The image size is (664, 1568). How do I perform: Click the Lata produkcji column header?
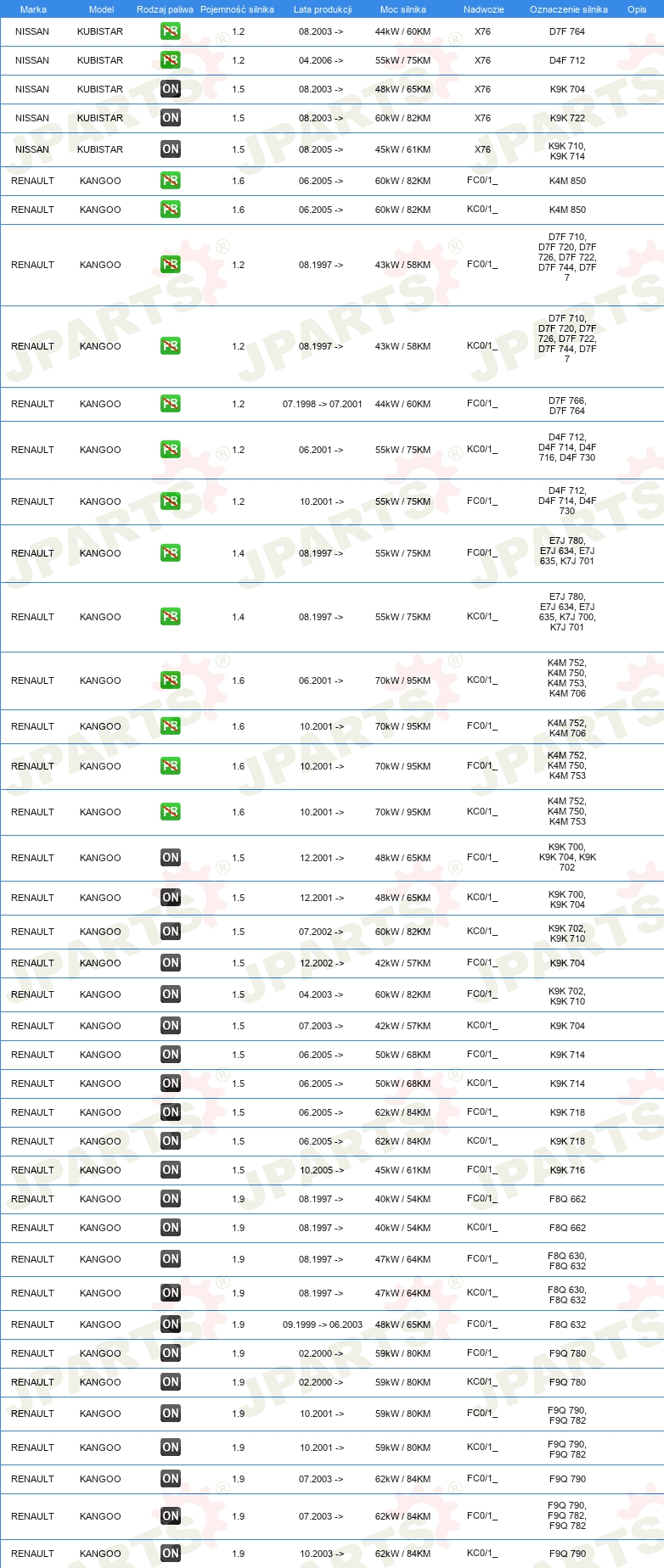(x=323, y=9)
